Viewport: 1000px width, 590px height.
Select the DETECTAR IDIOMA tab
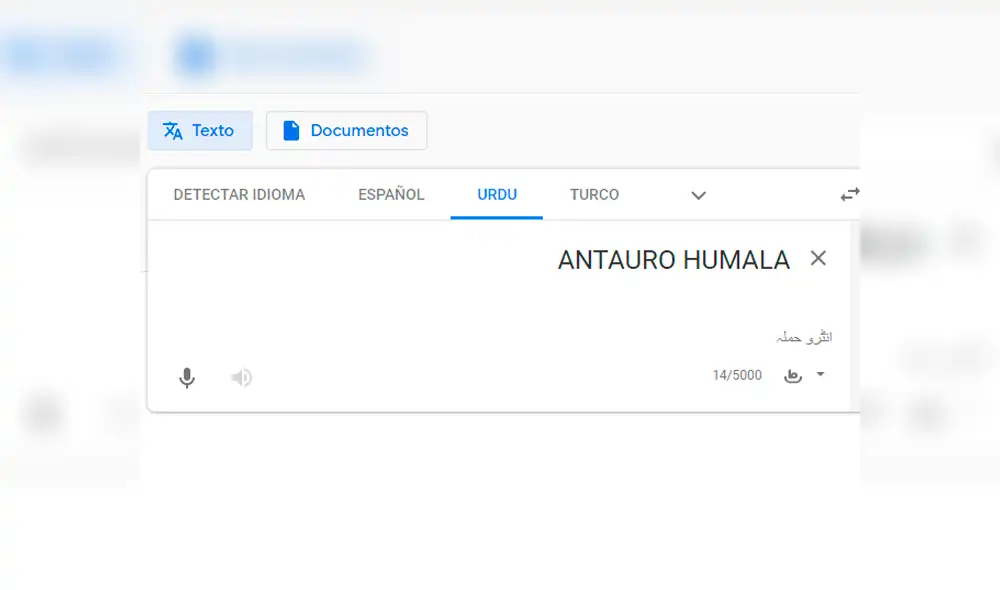tap(238, 194)
